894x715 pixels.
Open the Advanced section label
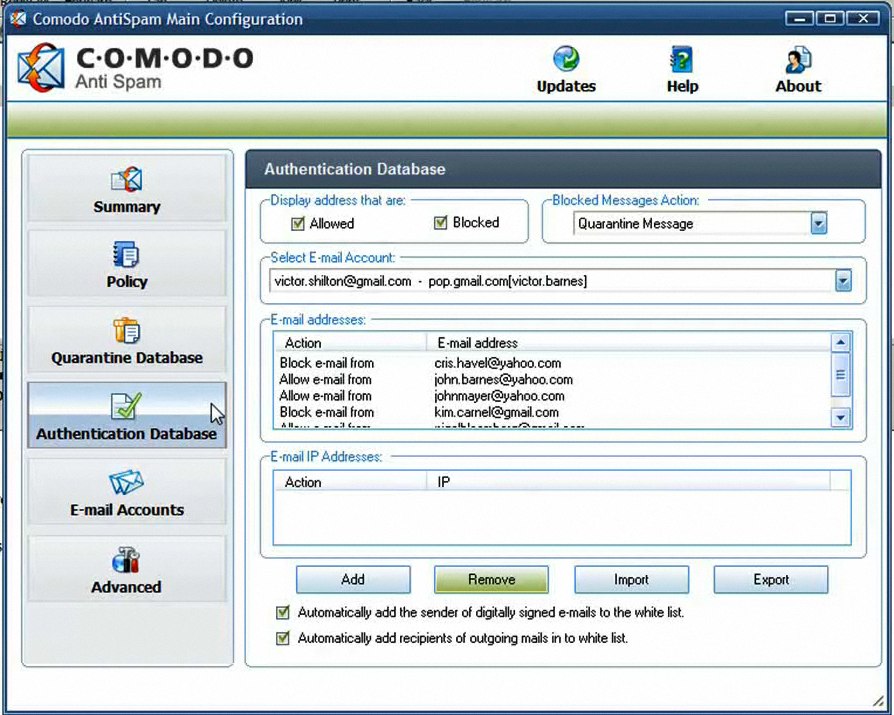pos(126,587)
